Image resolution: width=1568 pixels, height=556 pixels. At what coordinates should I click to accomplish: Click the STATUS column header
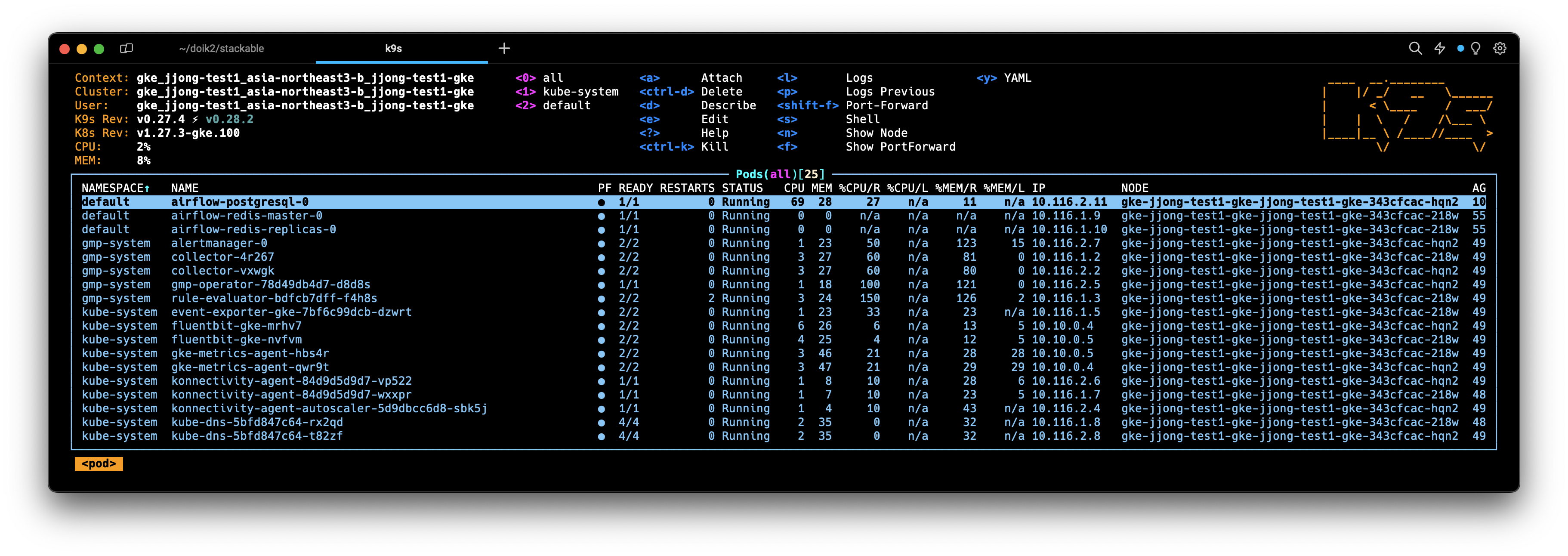click(742, 188)
